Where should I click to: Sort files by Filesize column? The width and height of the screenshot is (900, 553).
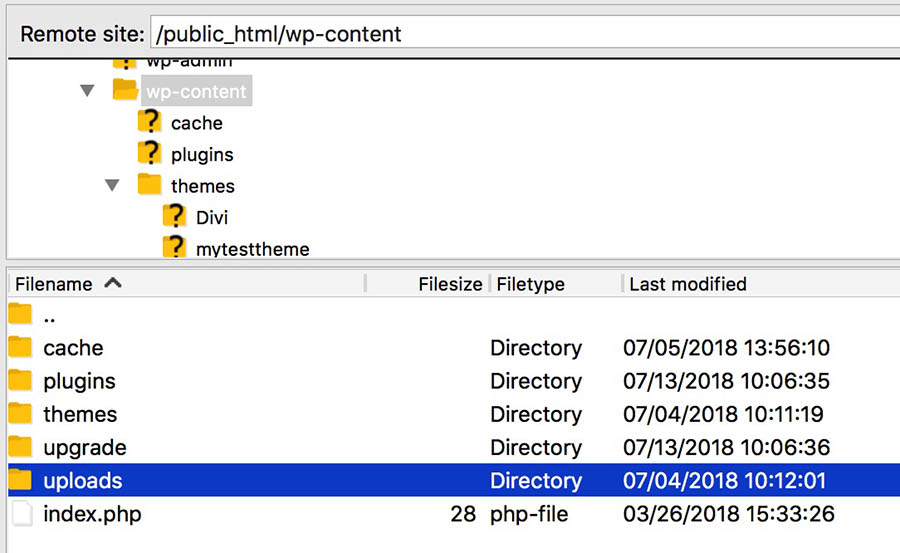point(449,284)
